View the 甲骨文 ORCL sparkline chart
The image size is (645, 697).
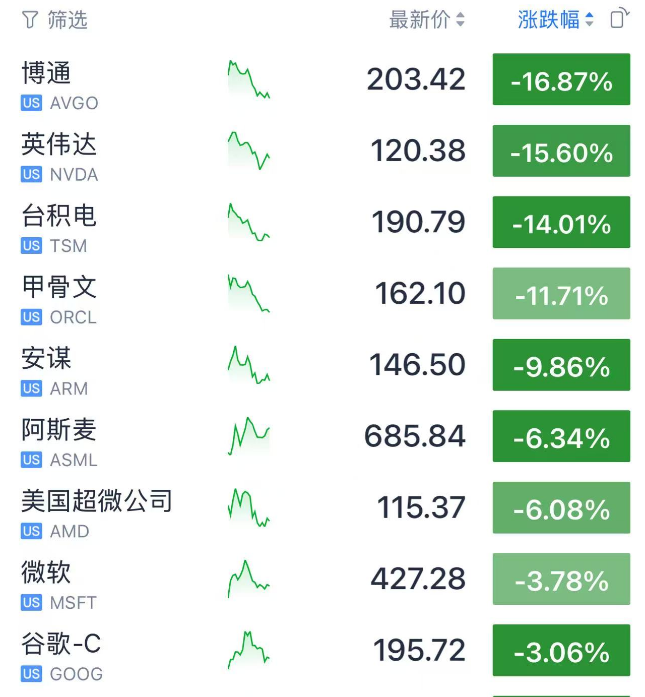point(248,294)
